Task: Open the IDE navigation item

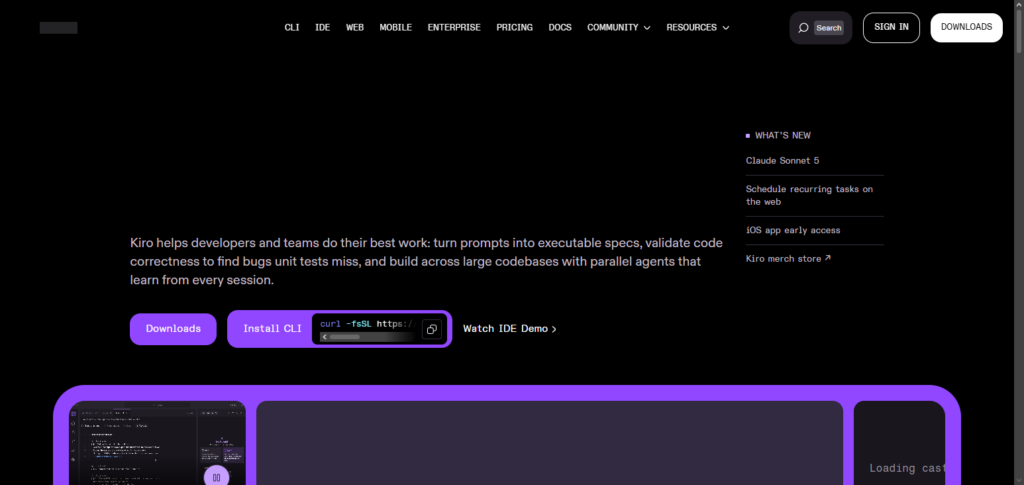Action: 323,27
